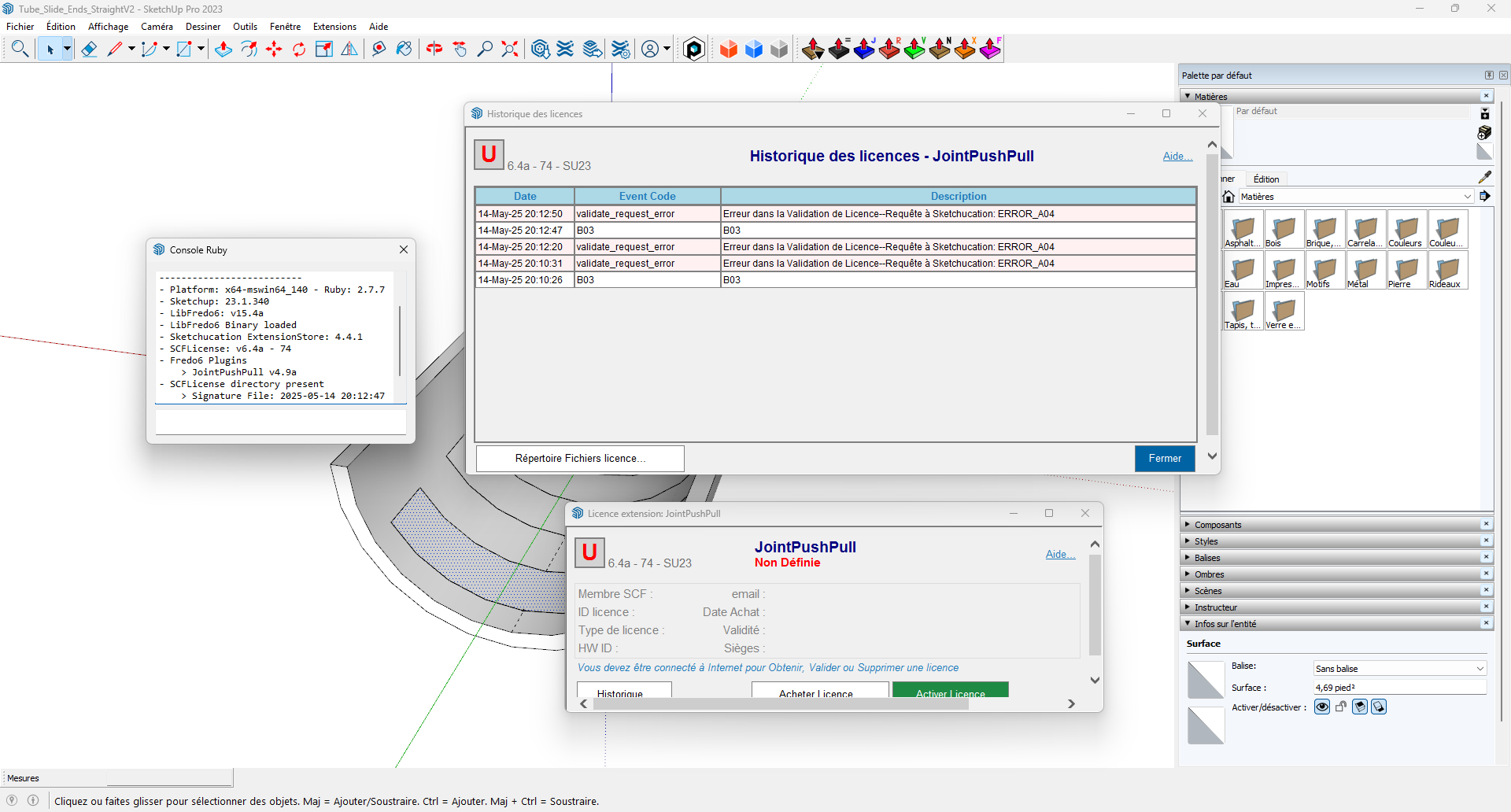Click the Zoom Extents icon
This screenshot has height=812, width=1511.
point(510,50)
